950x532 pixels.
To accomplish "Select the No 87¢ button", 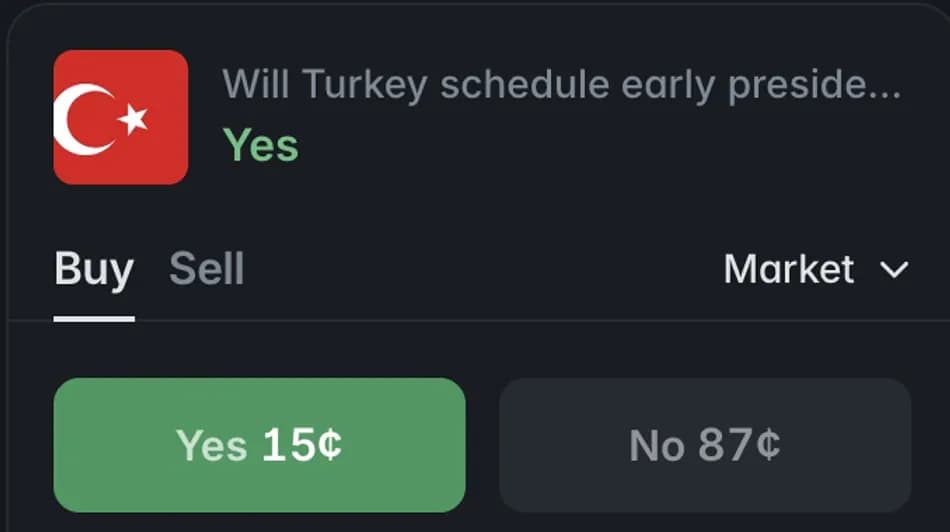I will tap(705, 445).
